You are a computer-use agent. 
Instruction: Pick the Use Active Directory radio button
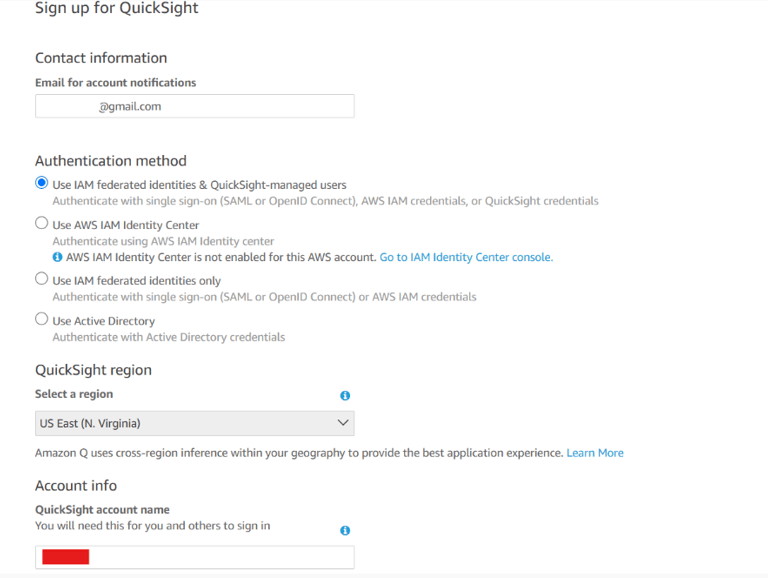(x=42, y=320)
